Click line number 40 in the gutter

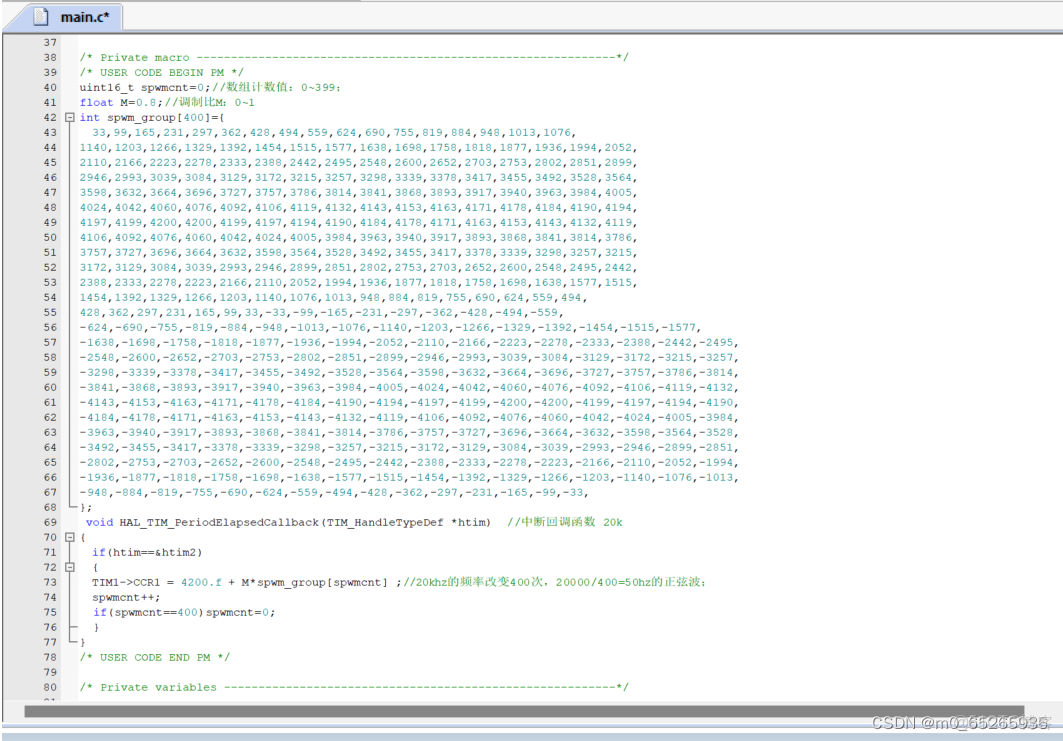tap(49, 87)
